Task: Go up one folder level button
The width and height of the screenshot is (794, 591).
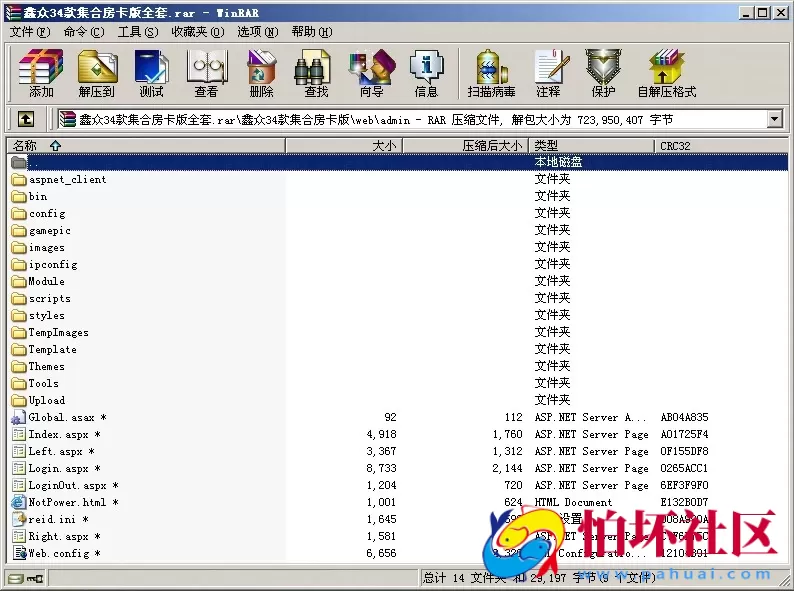Action: coord(26,120)
